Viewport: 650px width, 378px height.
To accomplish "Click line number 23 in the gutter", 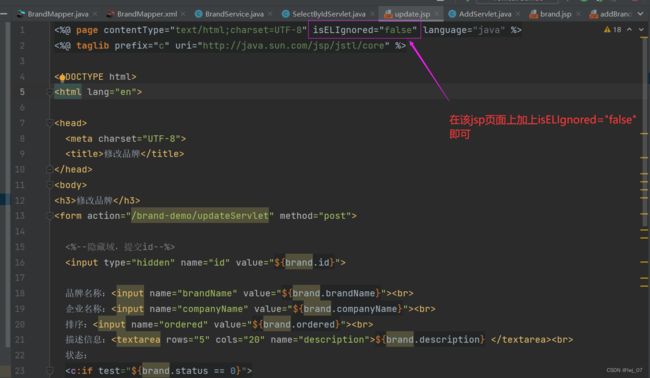I will coord(20,371).
